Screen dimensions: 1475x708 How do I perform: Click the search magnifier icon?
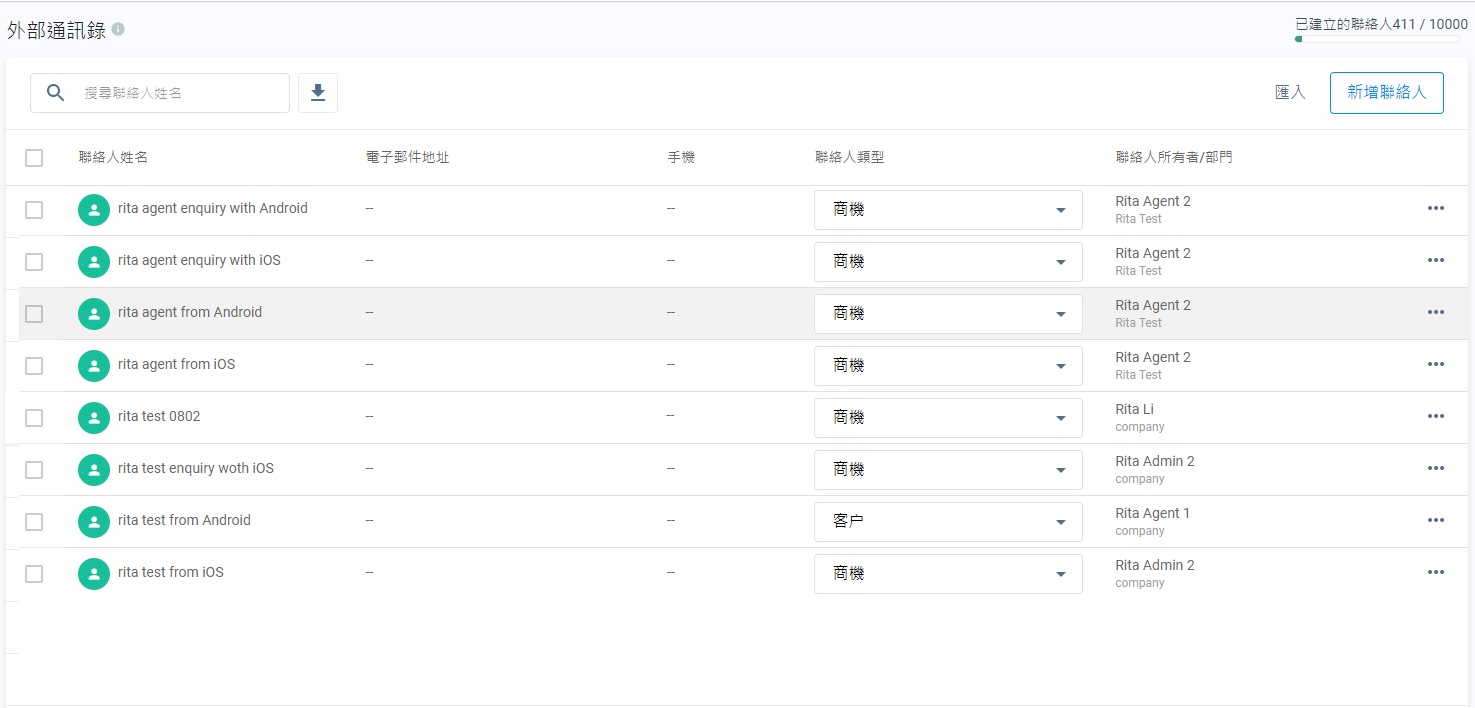(56, 93)
